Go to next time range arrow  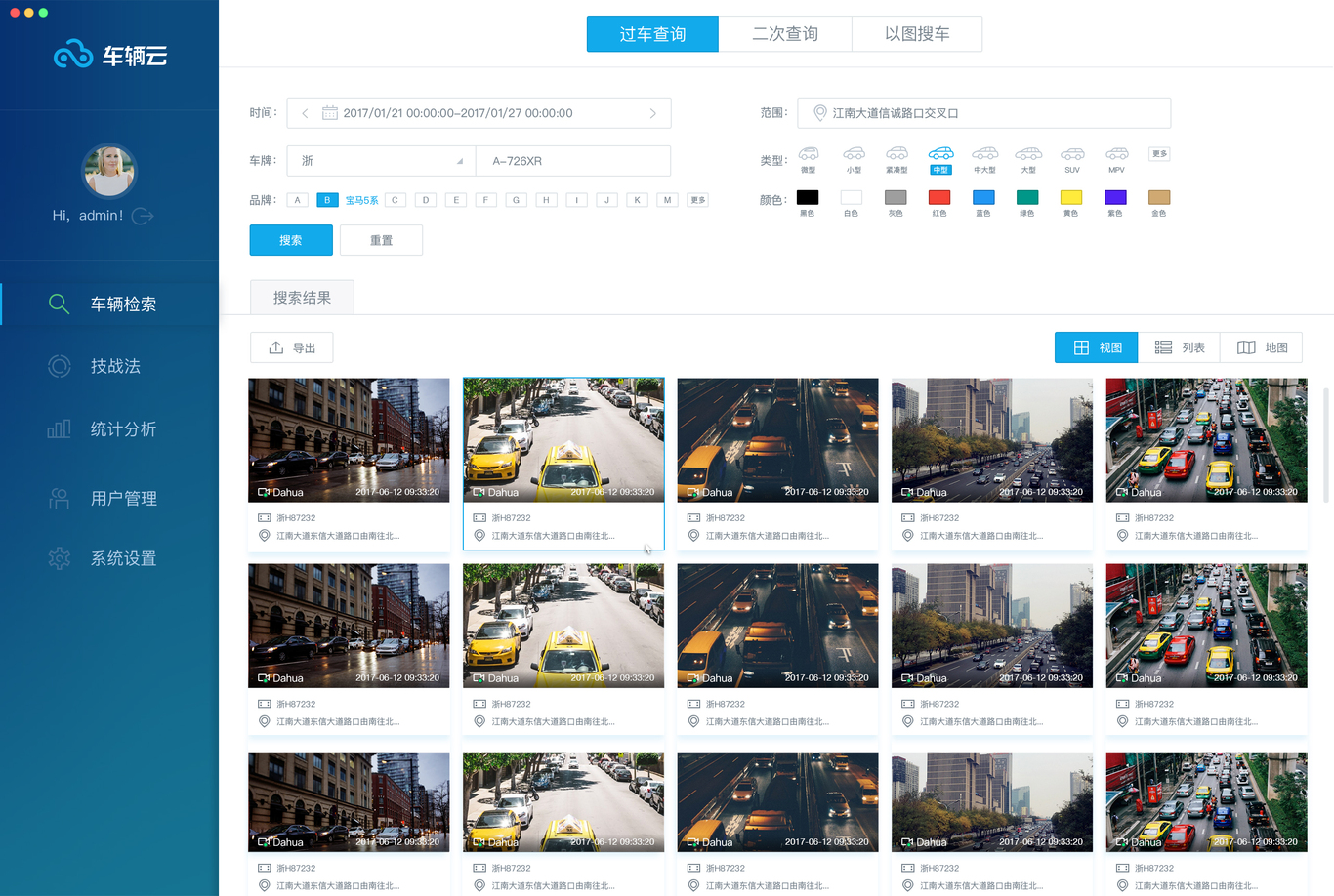653,113
